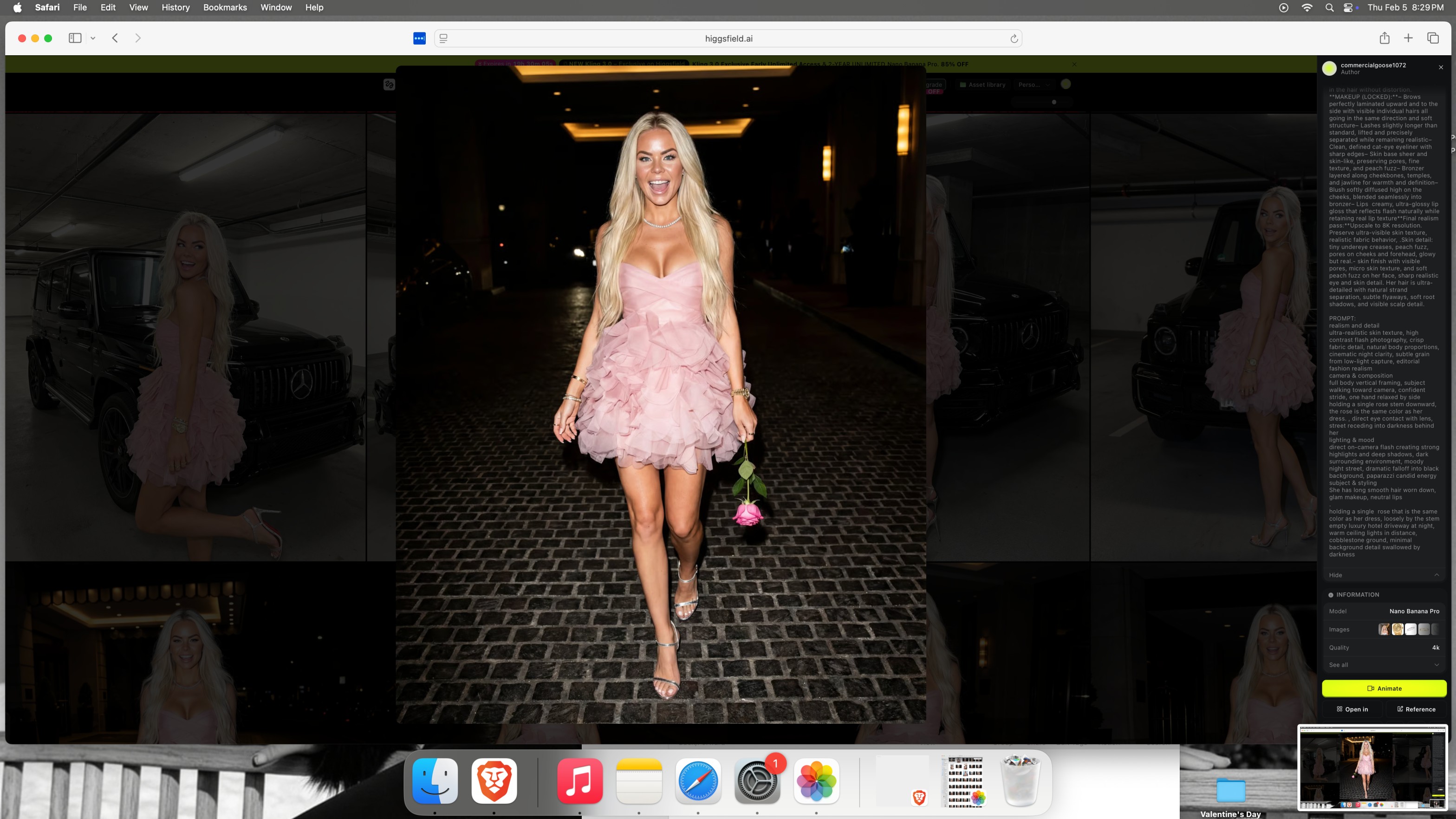Open a new tab with plus icon
The height and width of the screenshot is (819, 1456).
coord(1409,38)
